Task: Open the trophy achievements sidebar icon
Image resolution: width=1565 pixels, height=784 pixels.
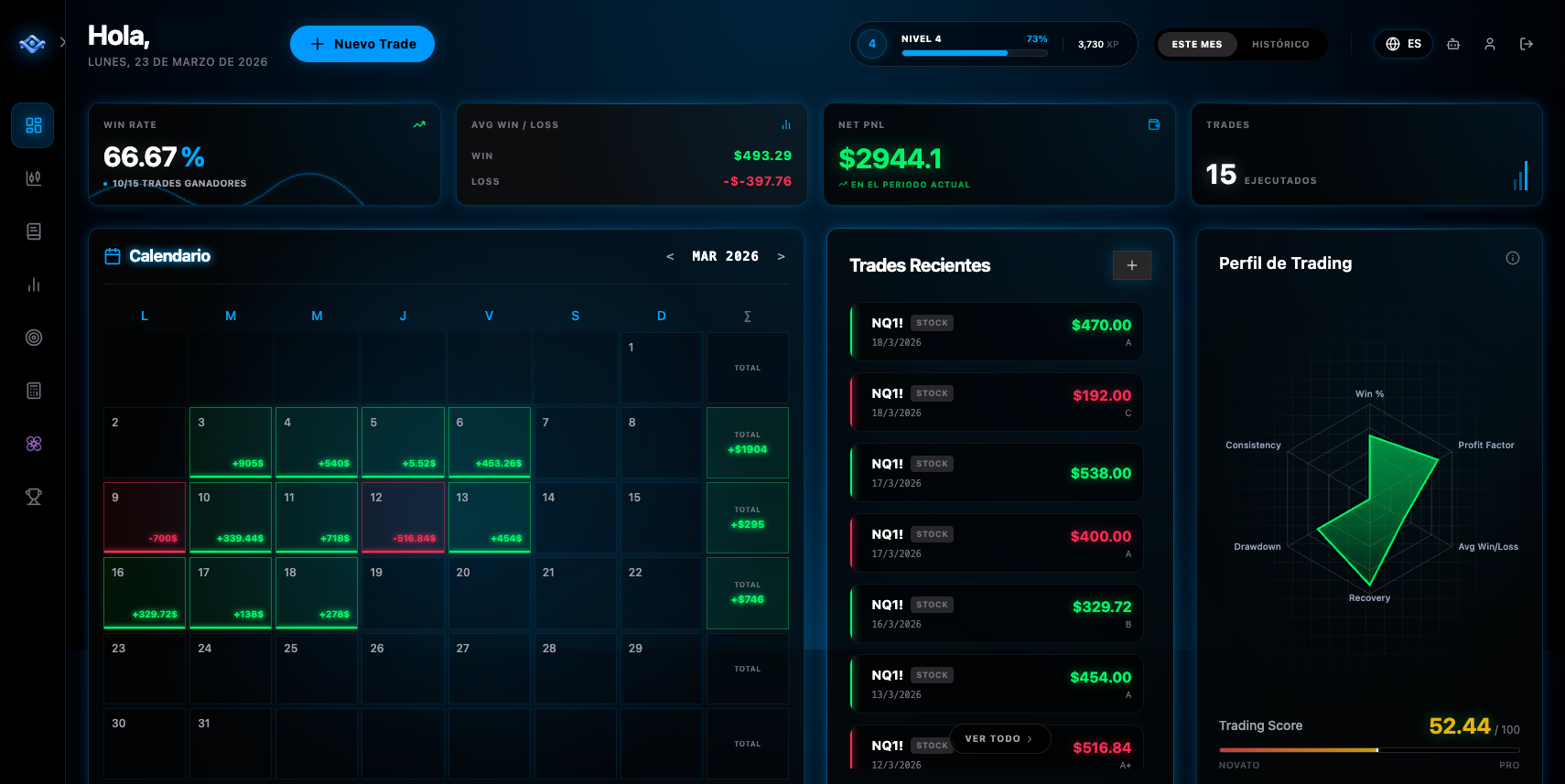Action: pos(33,497)
